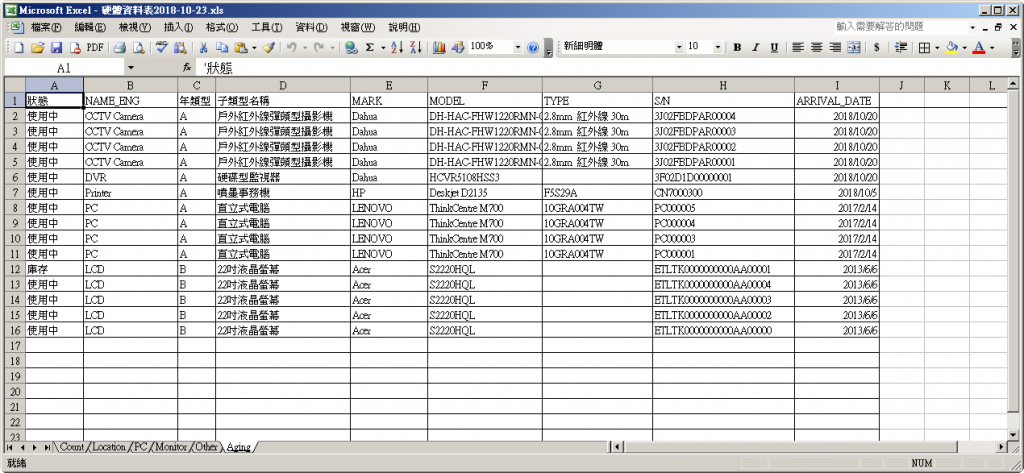The width and height of the screenshot is (1024, 473).
Task: Center text in cell
Action: [816, 48]
